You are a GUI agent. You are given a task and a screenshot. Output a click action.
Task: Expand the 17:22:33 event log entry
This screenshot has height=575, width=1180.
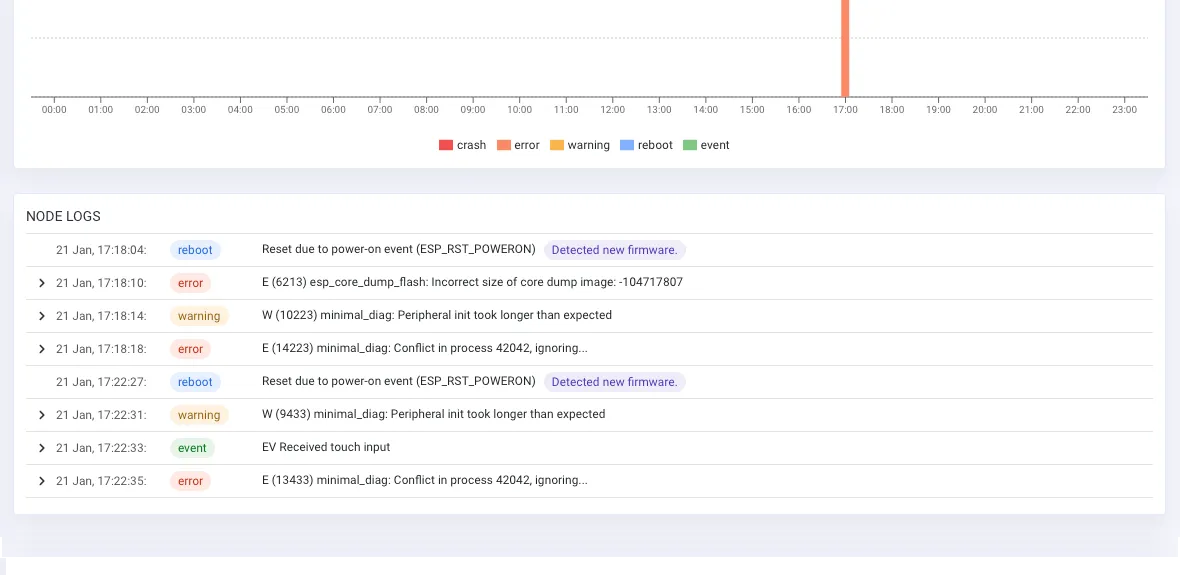[x=41, y=448]
